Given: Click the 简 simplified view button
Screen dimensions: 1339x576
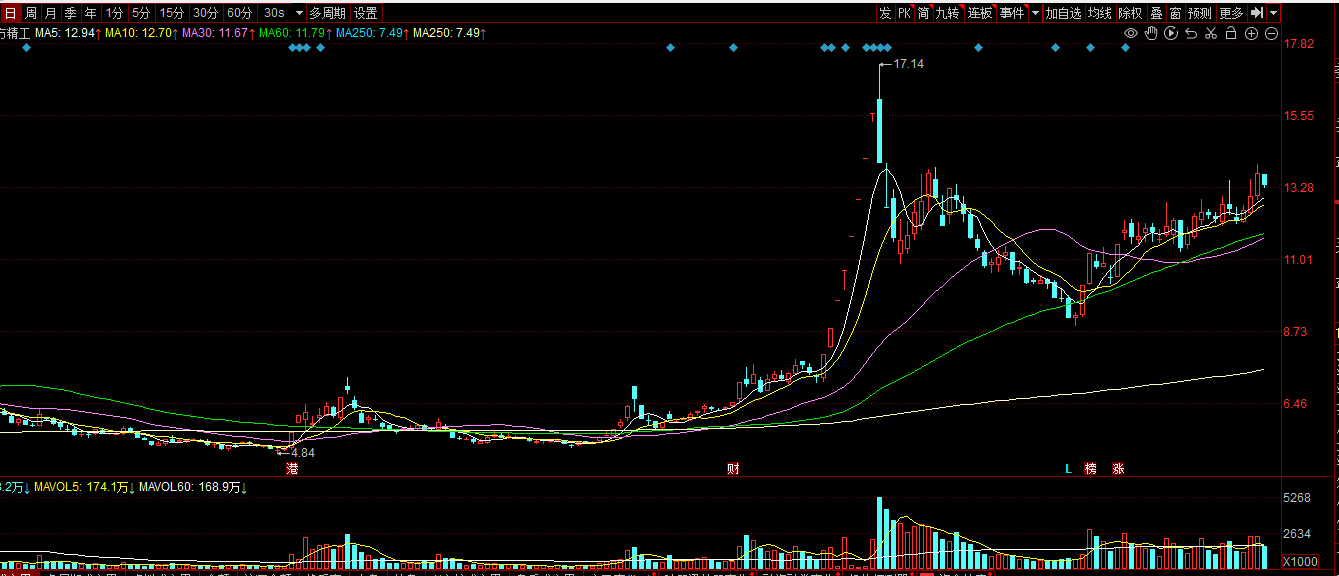Looking at the screenshot, I should [924, 13].
